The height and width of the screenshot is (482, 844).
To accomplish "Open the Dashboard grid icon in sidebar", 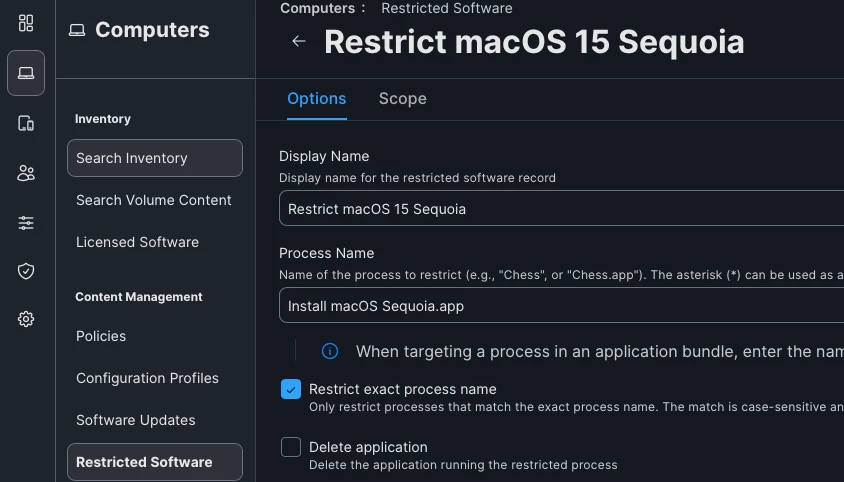I will [x=26, y=23].
